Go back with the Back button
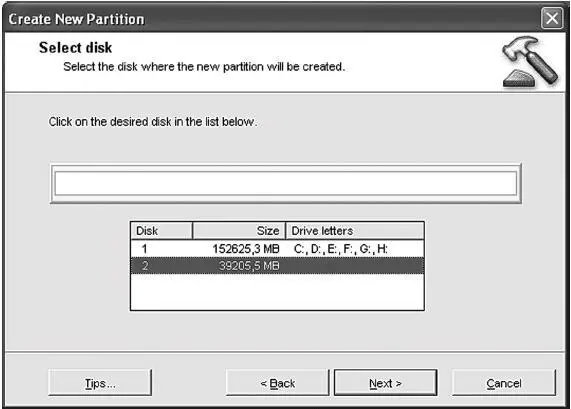The width and height of the screenshot is (571, 409). (x=277, y=383)
